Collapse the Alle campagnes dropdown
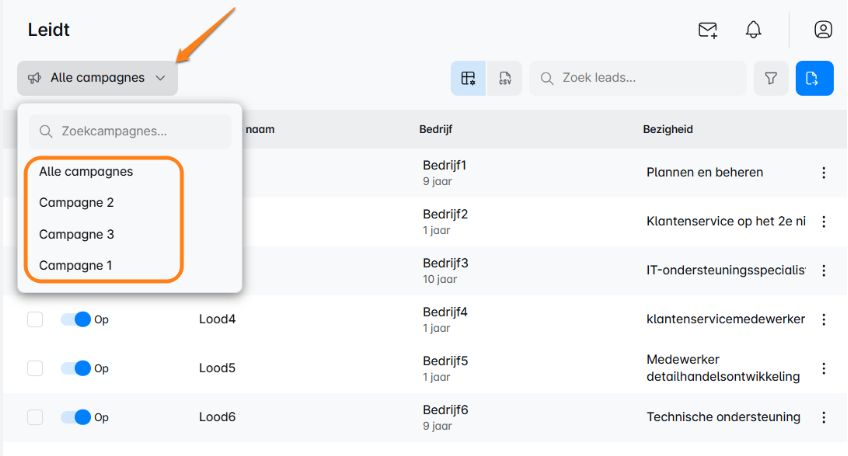 pyautogui.click(x=97, y=78)
